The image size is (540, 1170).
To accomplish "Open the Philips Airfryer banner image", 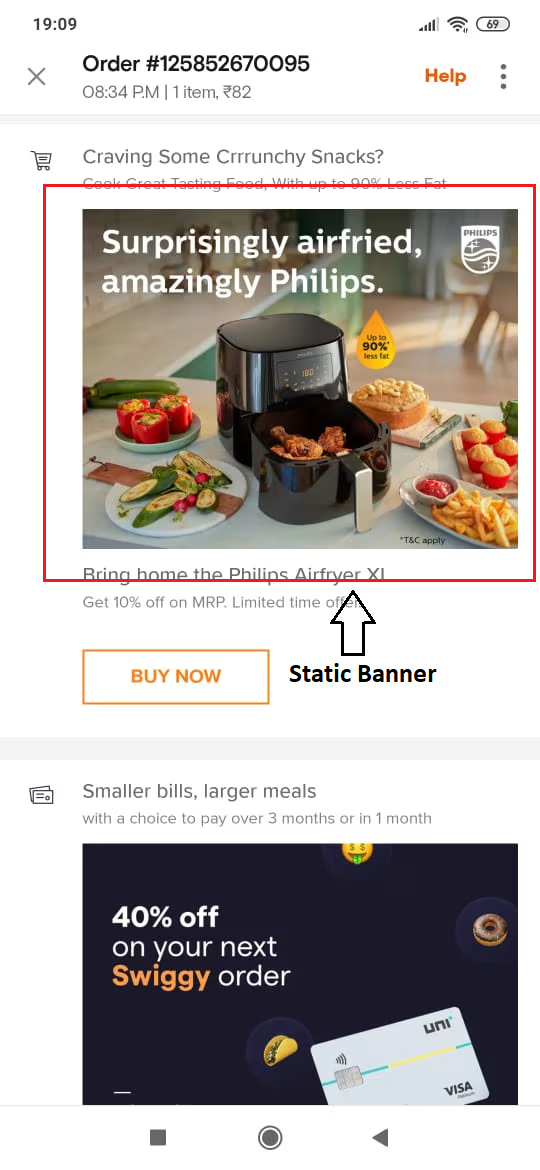I will click(x=300, y=379).
